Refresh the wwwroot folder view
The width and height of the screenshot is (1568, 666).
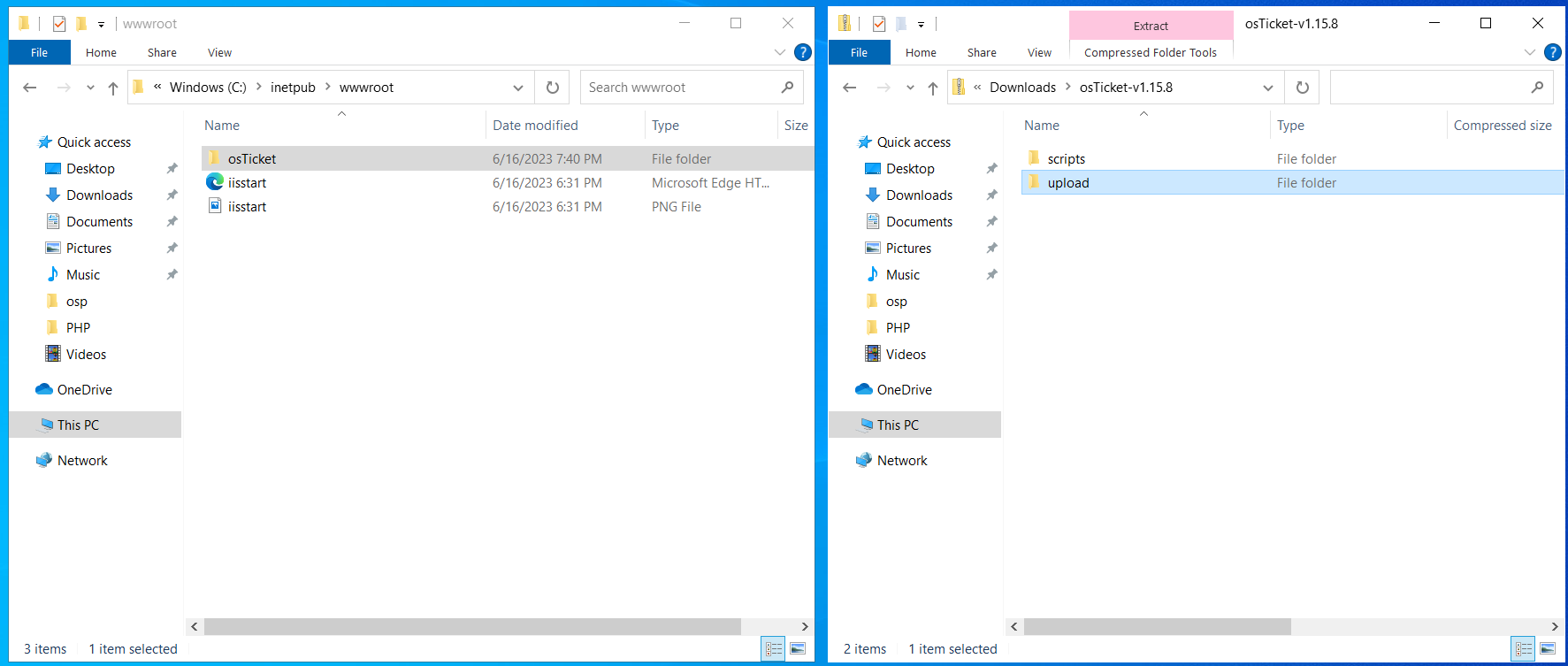click(x=553, y=88)
